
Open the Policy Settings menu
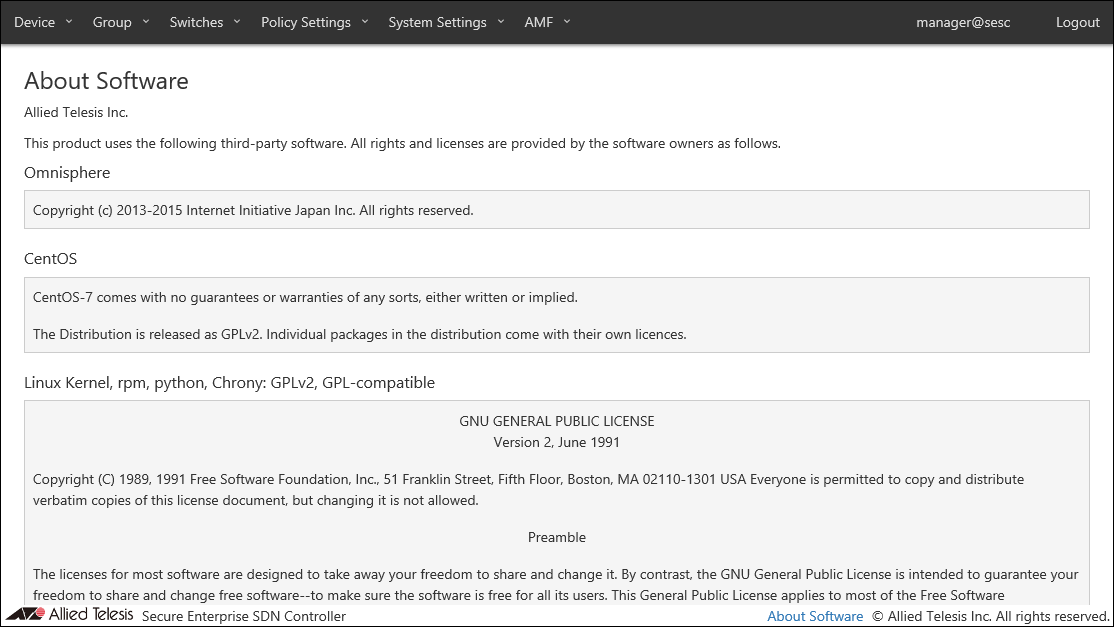(314, 22)
